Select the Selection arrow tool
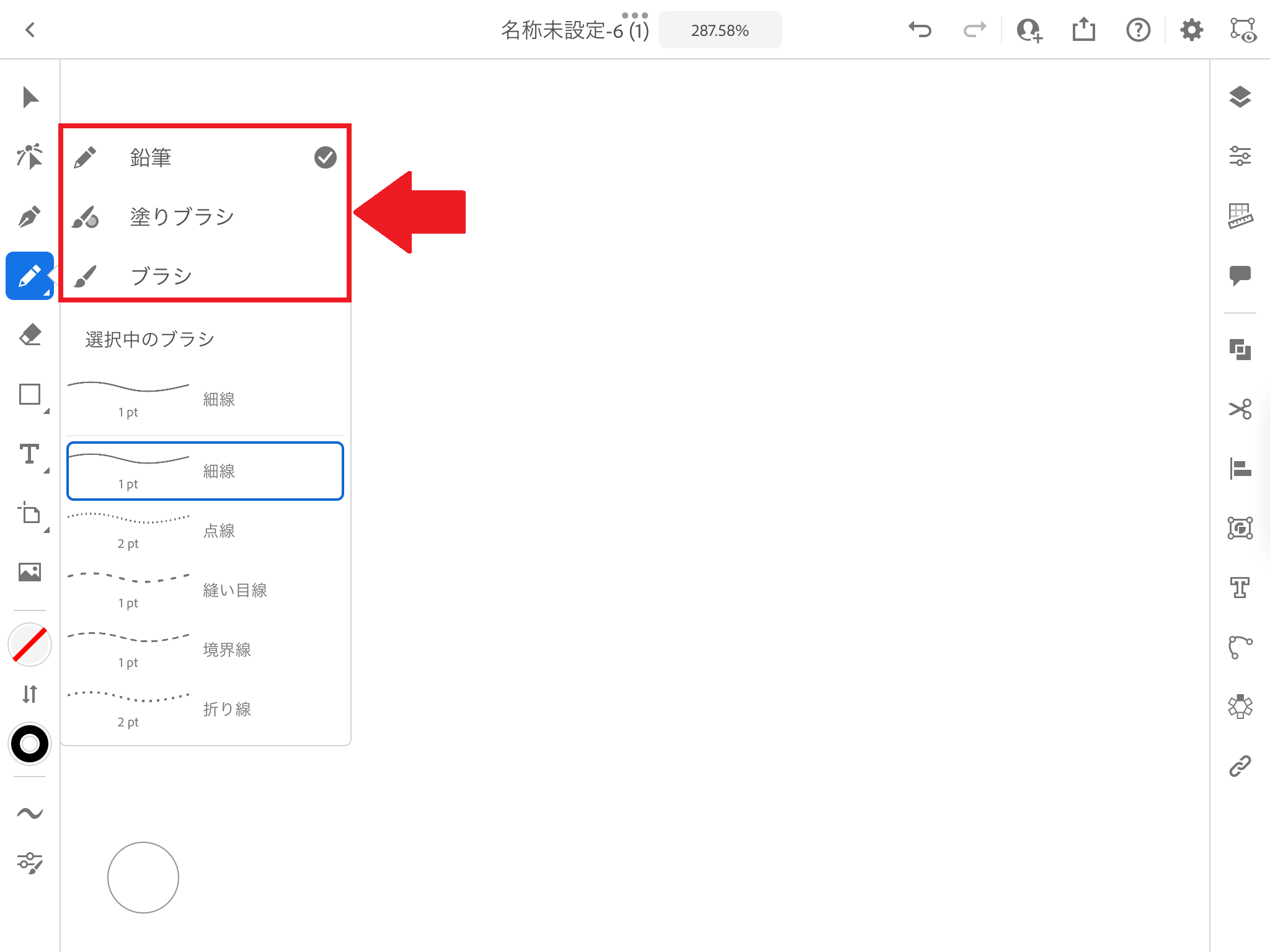1270x952 pixels. pos(30,98)
